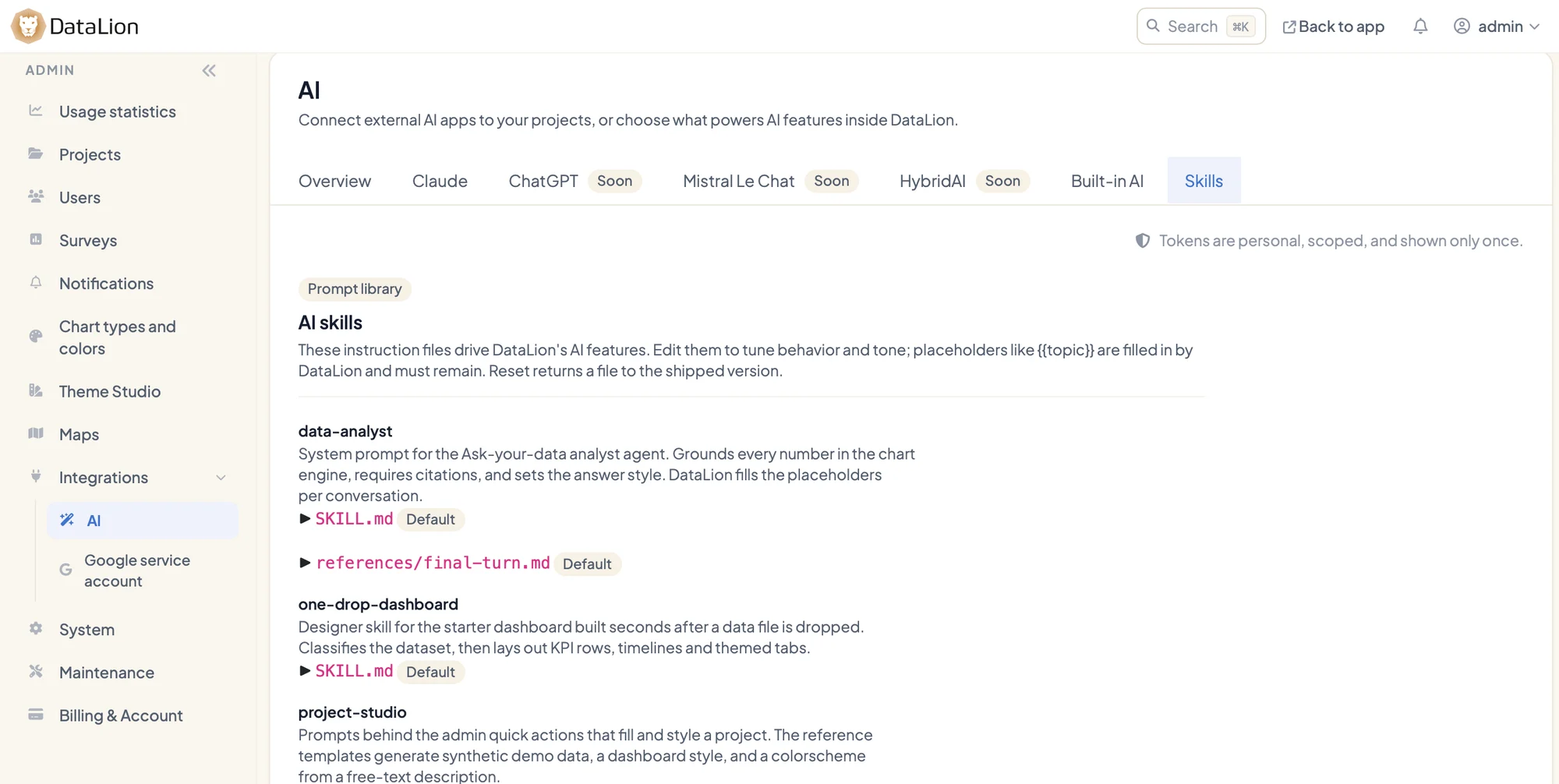Click the AI skills heading
Image resolution: width=1559 pixels, height=784 pixels.
[x=331, y=323]
